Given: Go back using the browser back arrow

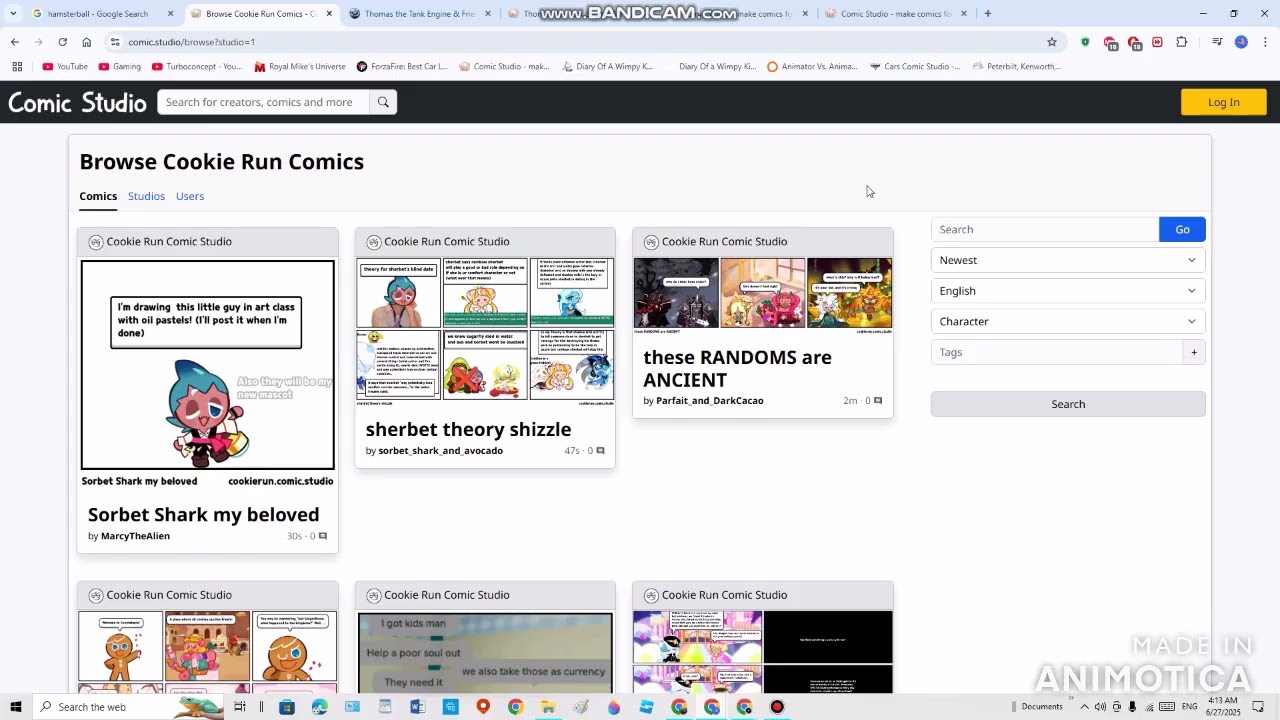Looking at the screenshot, I should 14,42.
